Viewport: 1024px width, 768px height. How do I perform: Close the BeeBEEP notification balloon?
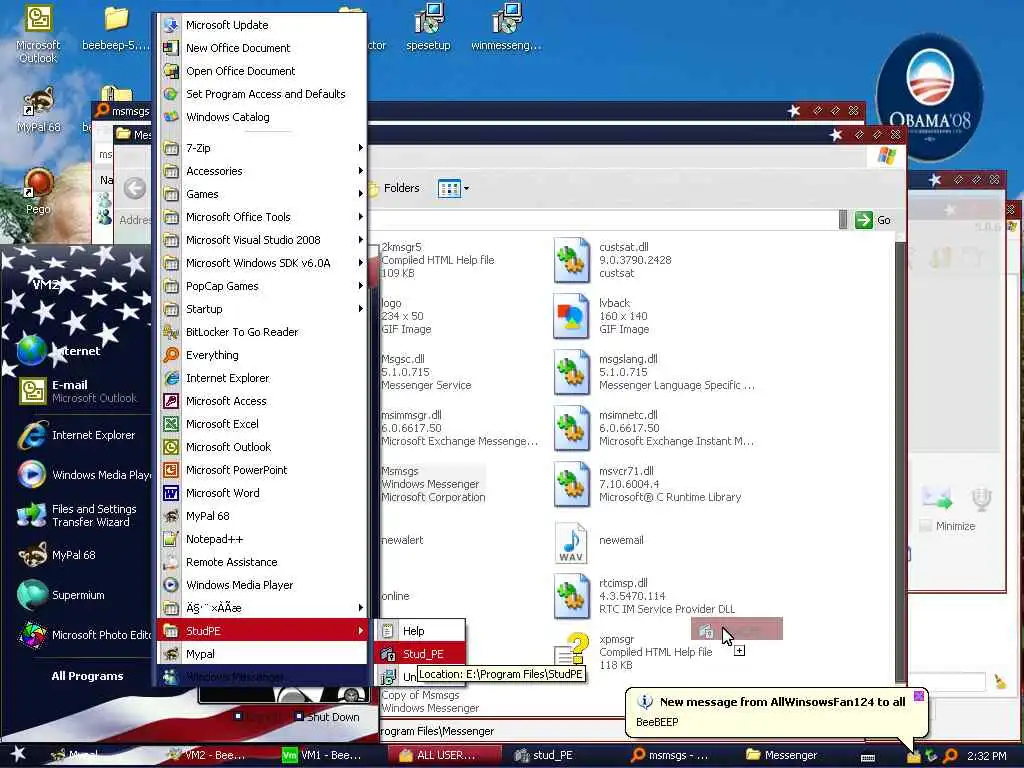[919, 696]
